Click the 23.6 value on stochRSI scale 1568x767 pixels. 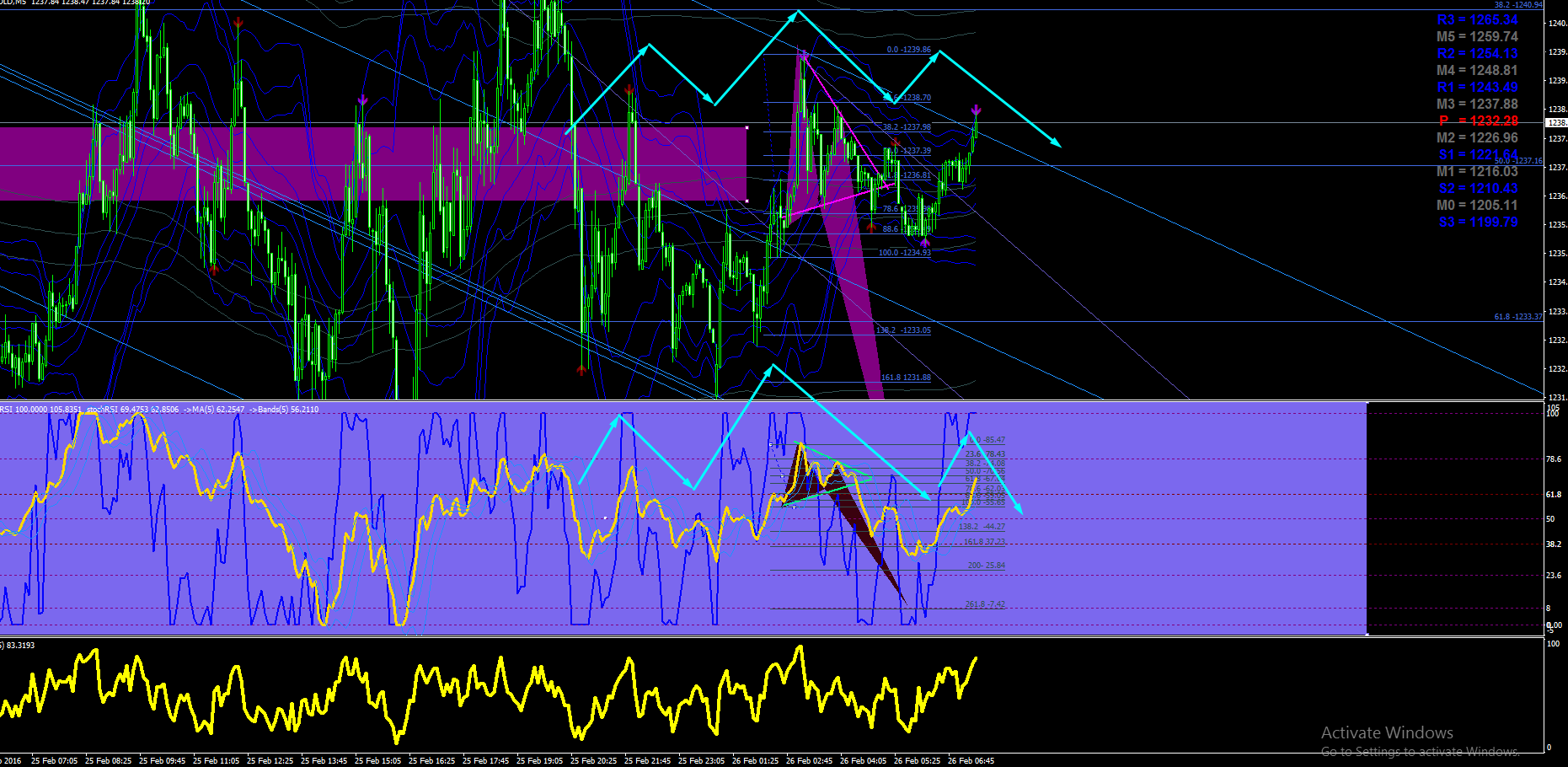(x=1554, y=576)
